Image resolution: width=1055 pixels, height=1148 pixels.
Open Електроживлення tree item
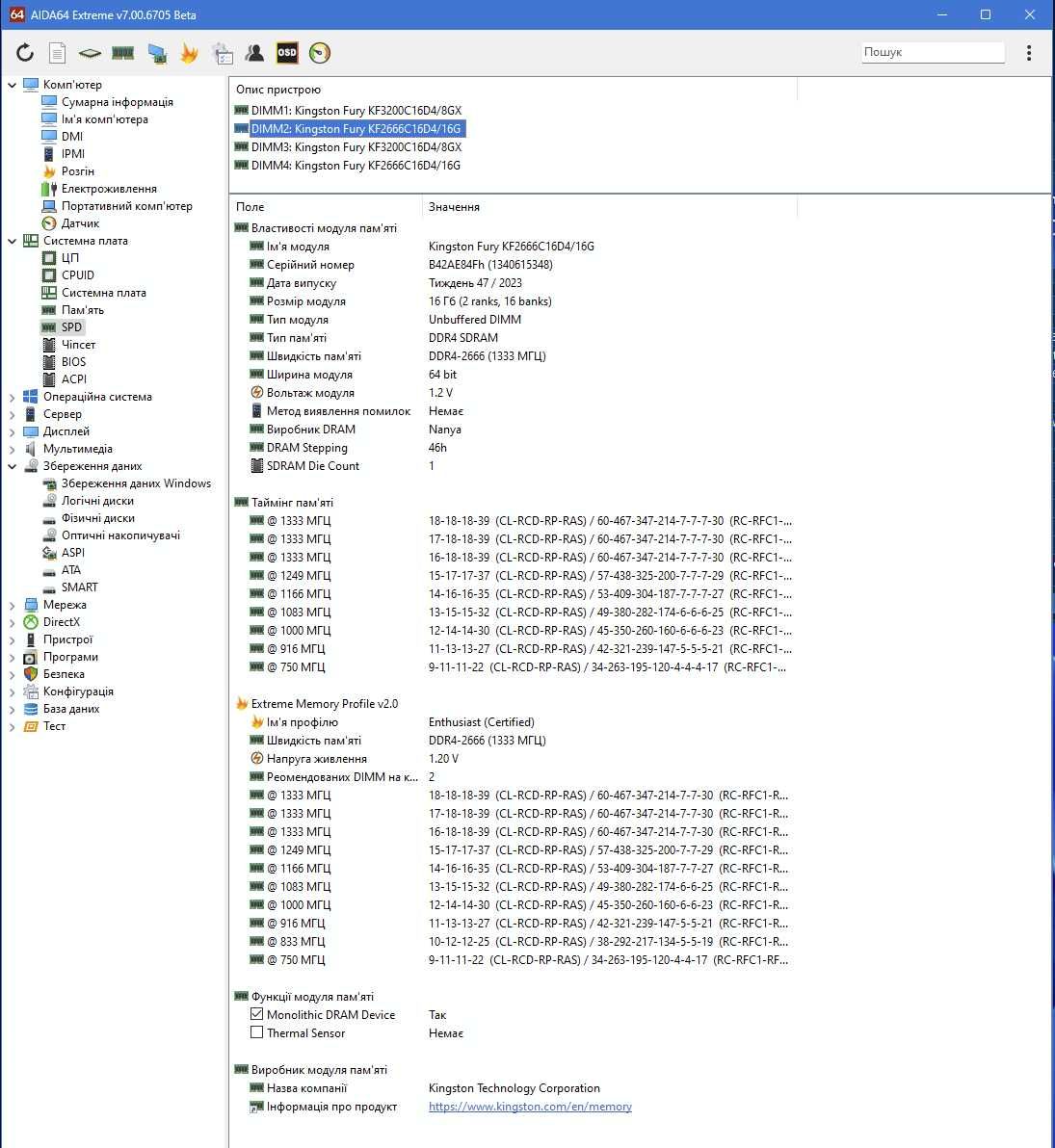pyautogui.click(x=109, y=189)
